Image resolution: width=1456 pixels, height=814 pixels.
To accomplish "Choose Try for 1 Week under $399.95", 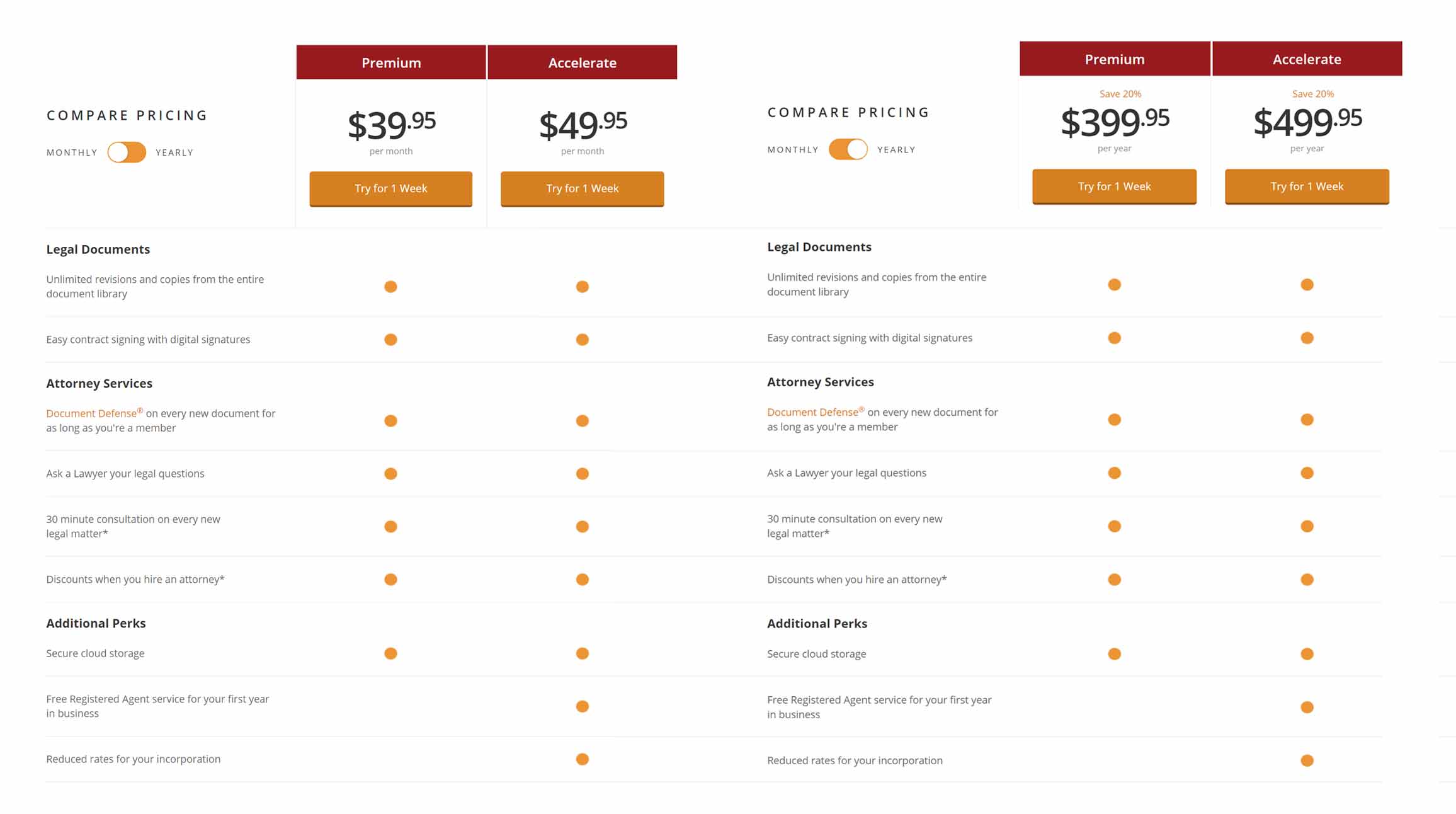I will [x=1114, y=186].
